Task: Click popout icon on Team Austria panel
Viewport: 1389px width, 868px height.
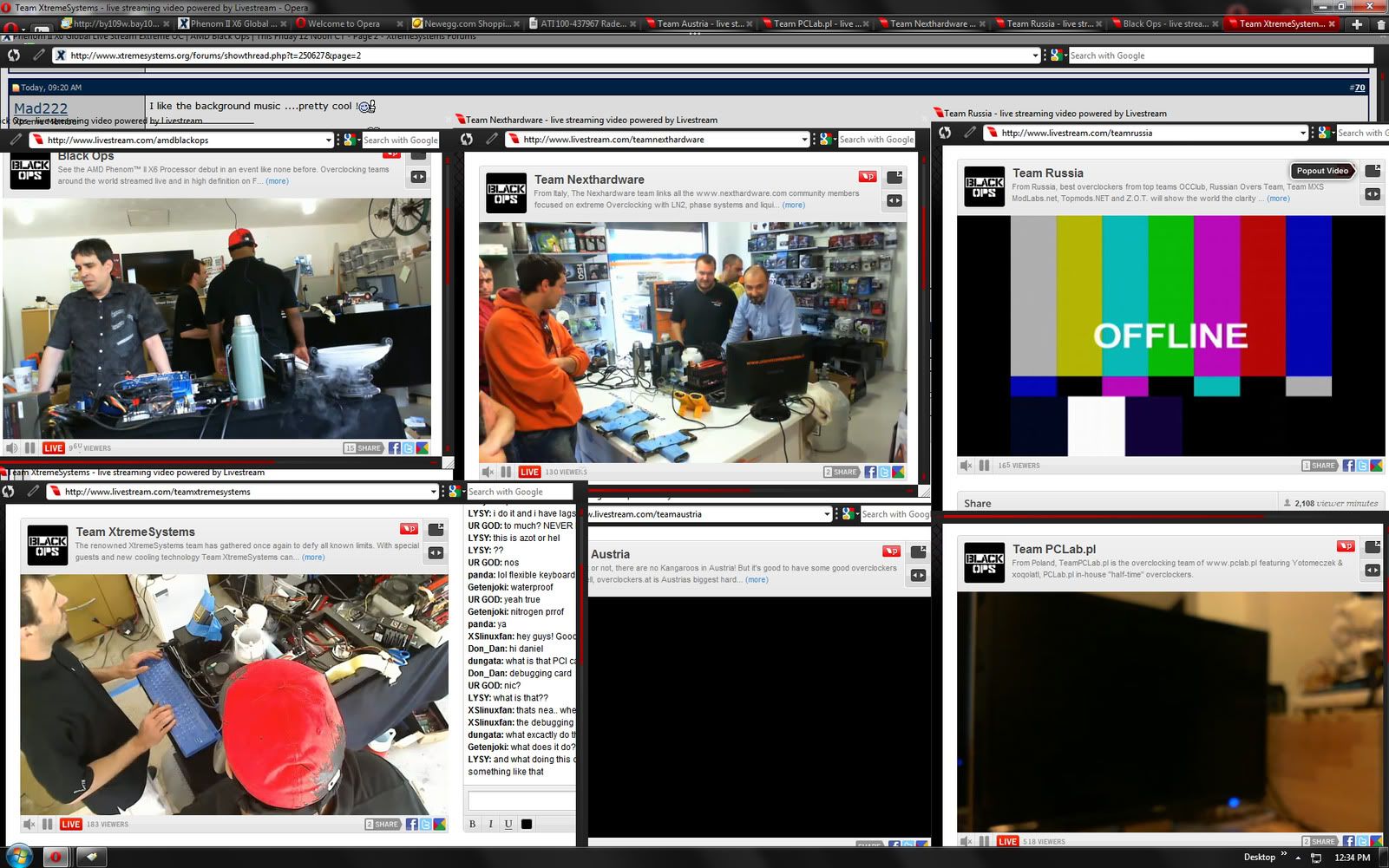Action: pos(918,552)
